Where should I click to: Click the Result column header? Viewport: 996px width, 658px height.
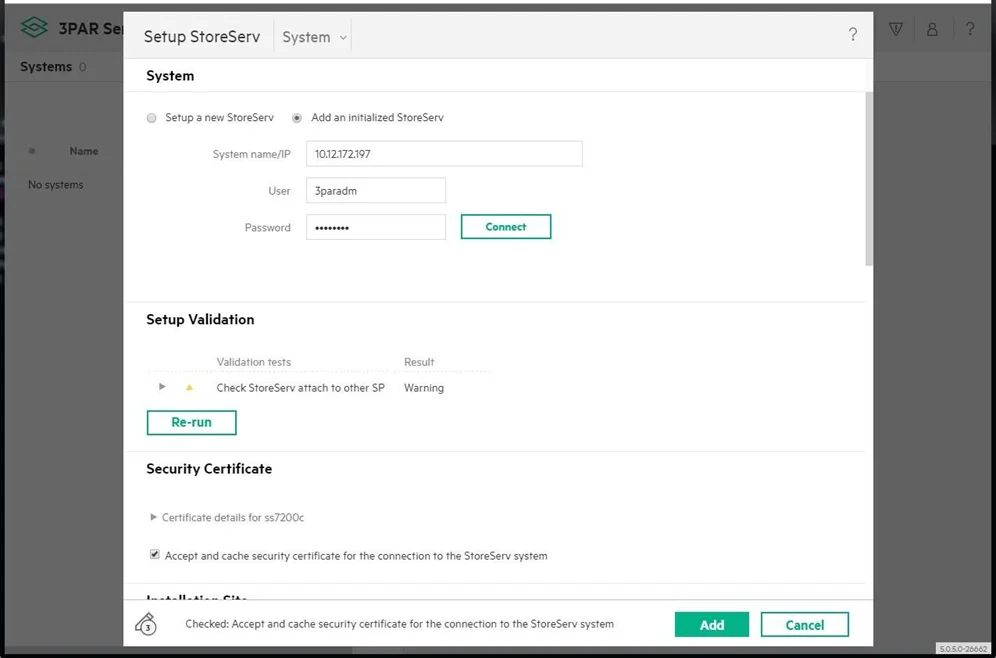click(x=419, y=362)
